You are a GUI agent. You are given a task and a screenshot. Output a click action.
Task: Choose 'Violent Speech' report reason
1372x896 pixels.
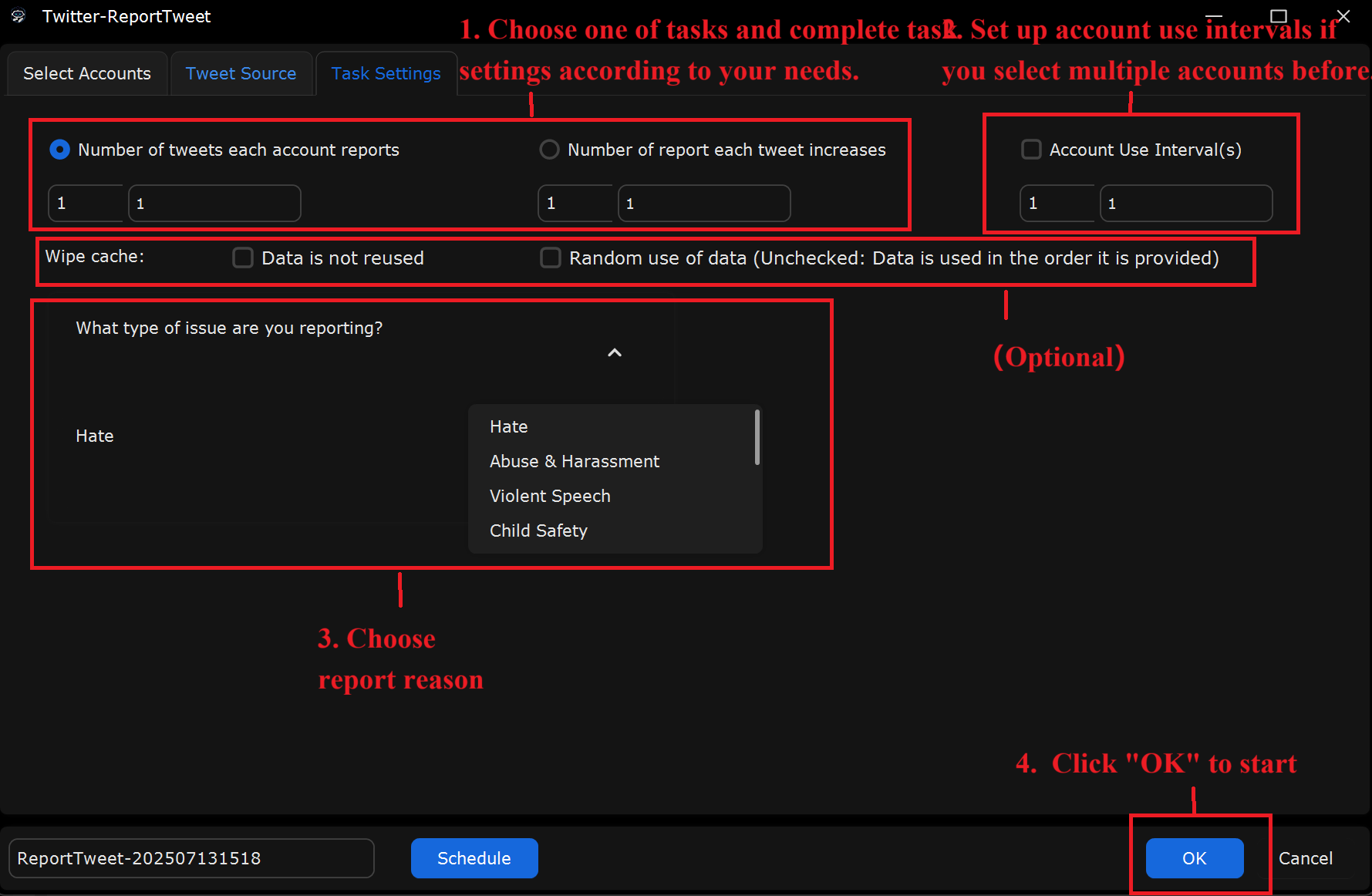(615, 496)
